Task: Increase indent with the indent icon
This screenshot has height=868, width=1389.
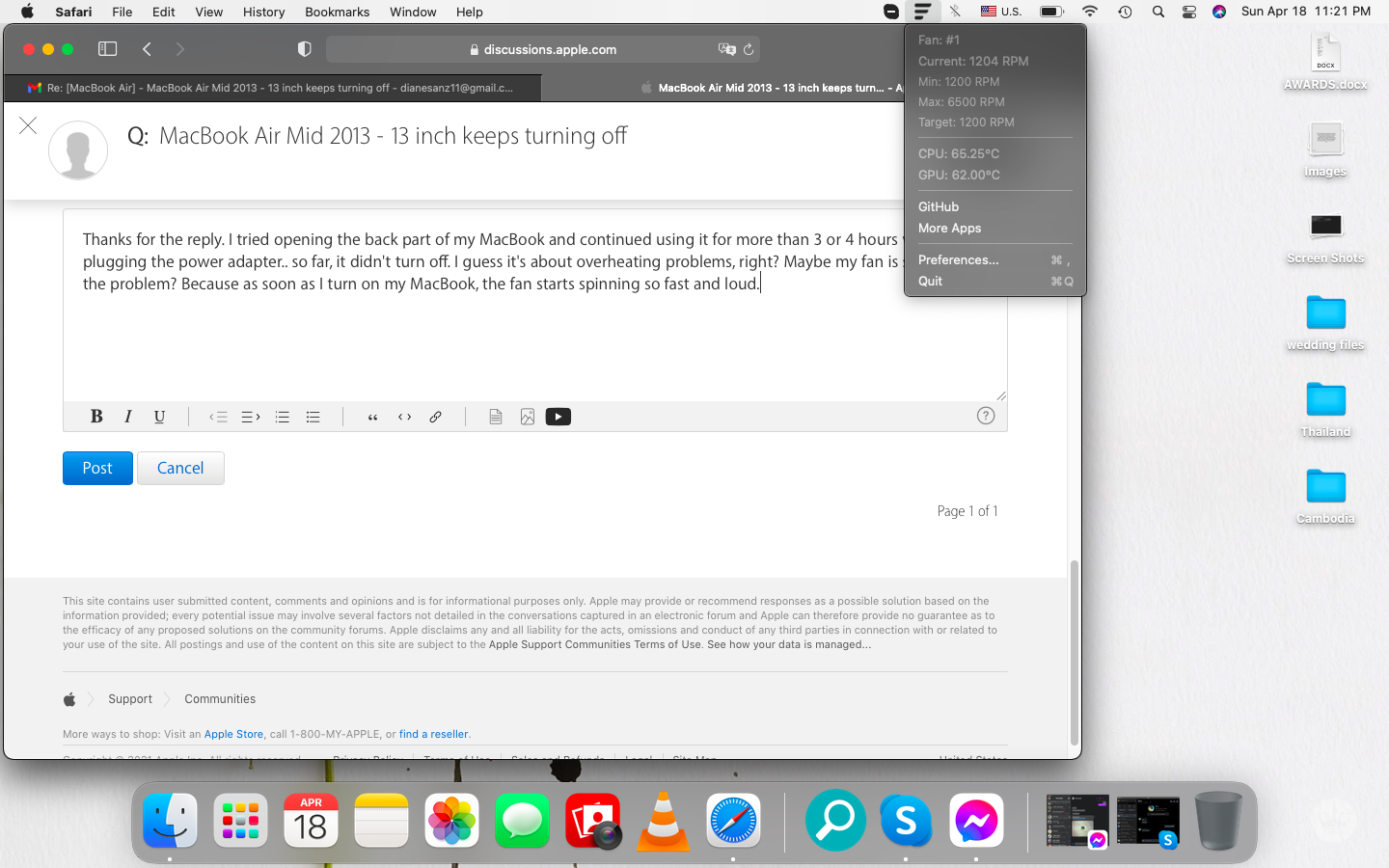Action: tap(251, 417)
